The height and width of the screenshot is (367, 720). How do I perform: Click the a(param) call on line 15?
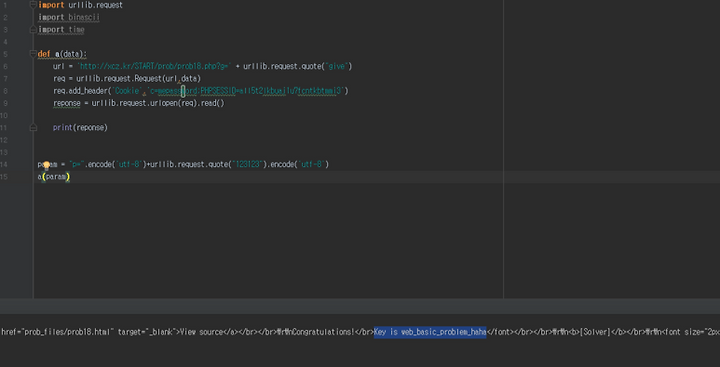click(53, 176)
